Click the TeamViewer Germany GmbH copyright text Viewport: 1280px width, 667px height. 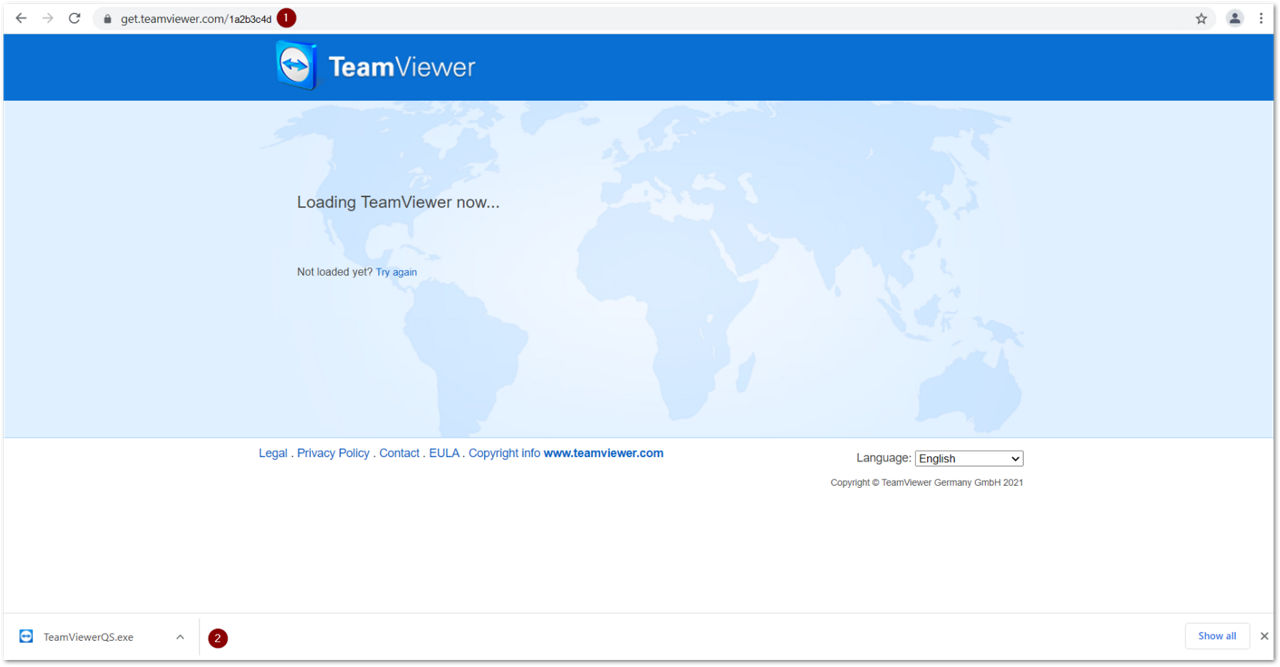[x=927, y=483]
